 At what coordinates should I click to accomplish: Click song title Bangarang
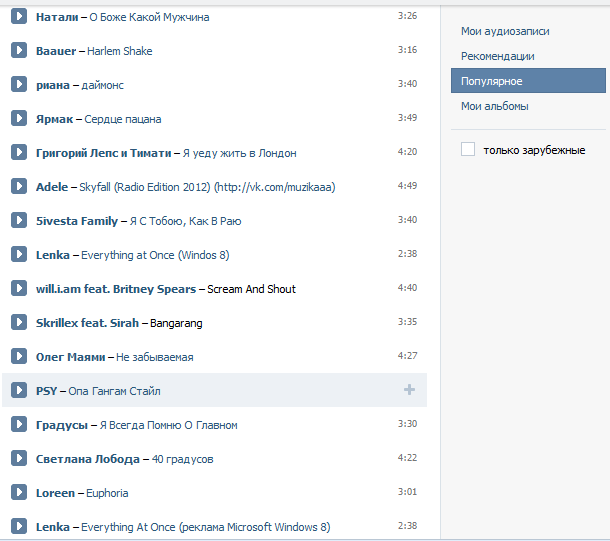176,323
